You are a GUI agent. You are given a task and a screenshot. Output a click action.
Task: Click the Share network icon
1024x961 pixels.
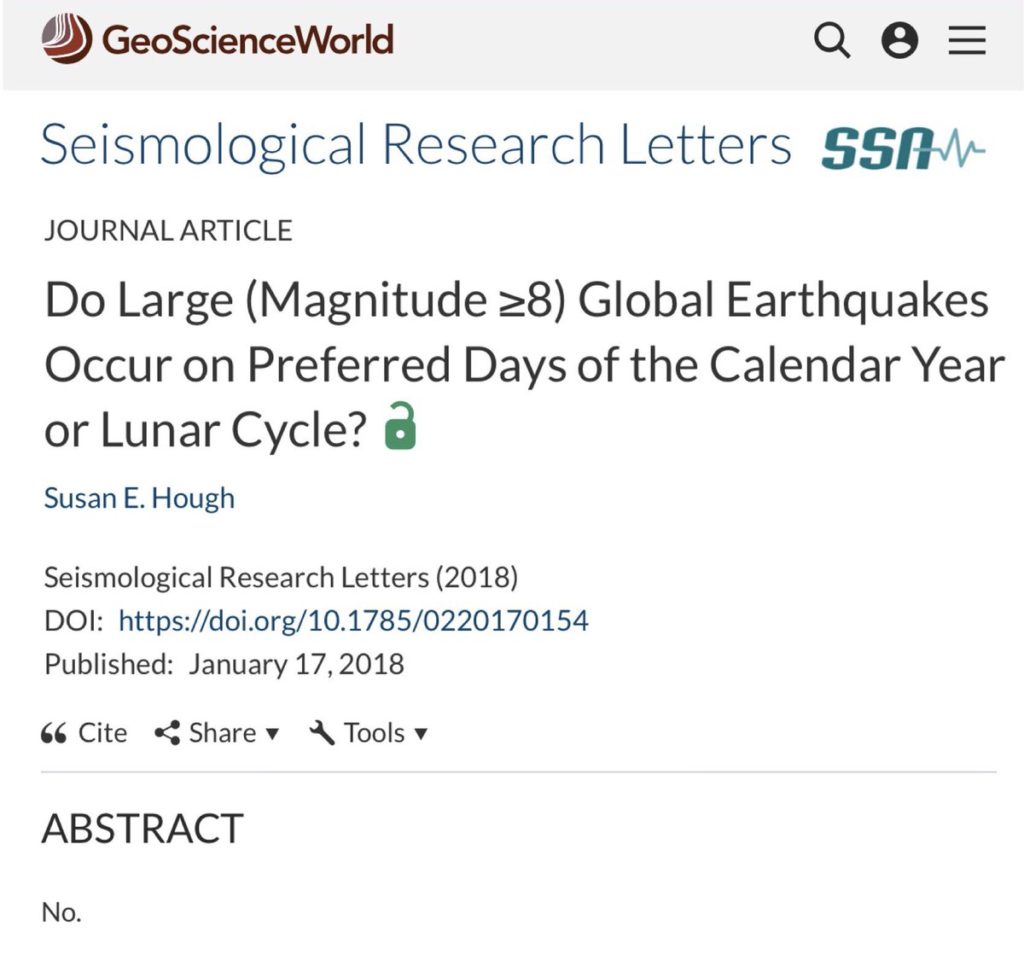pos(167,733)
